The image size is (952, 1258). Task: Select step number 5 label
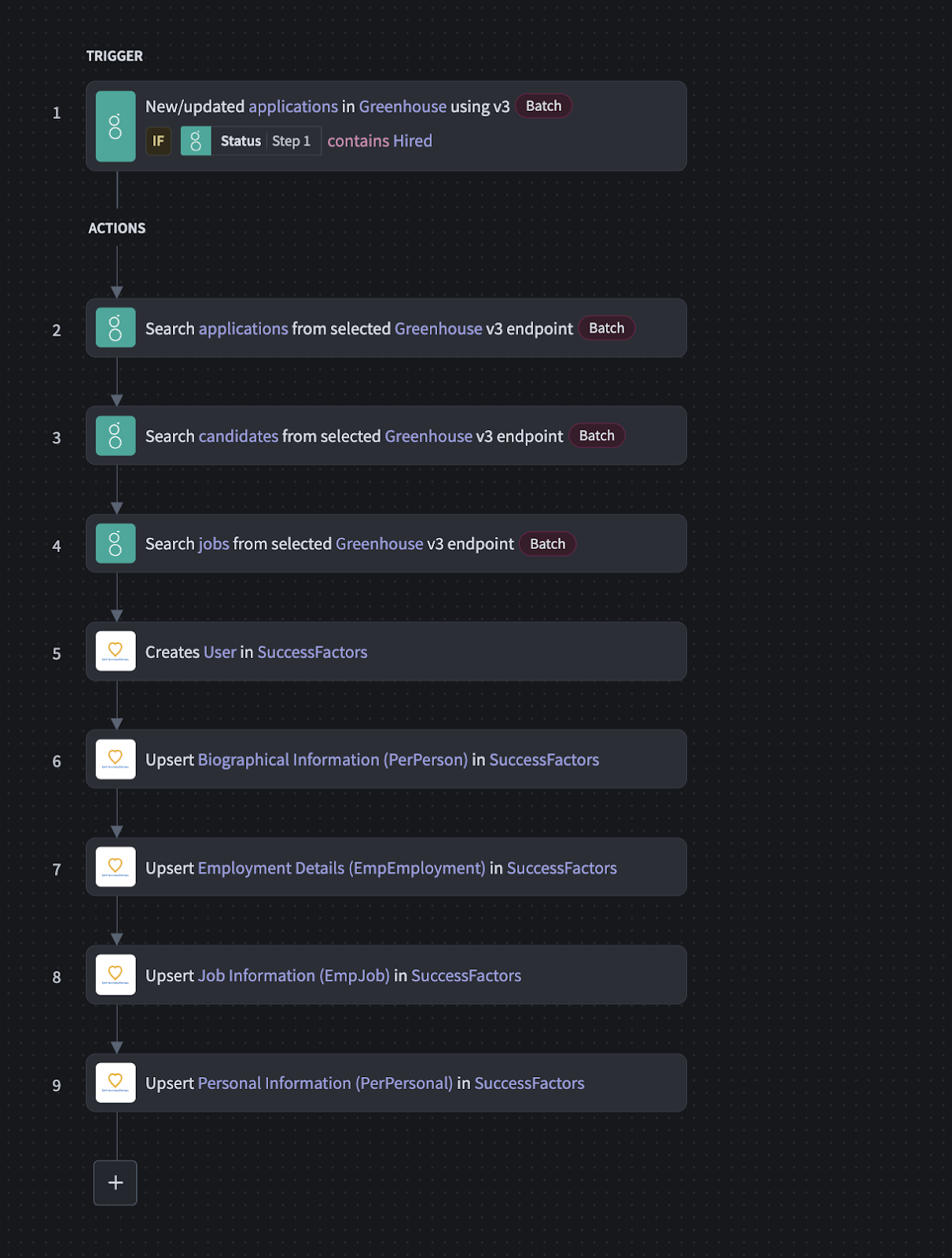pos(57,653)
